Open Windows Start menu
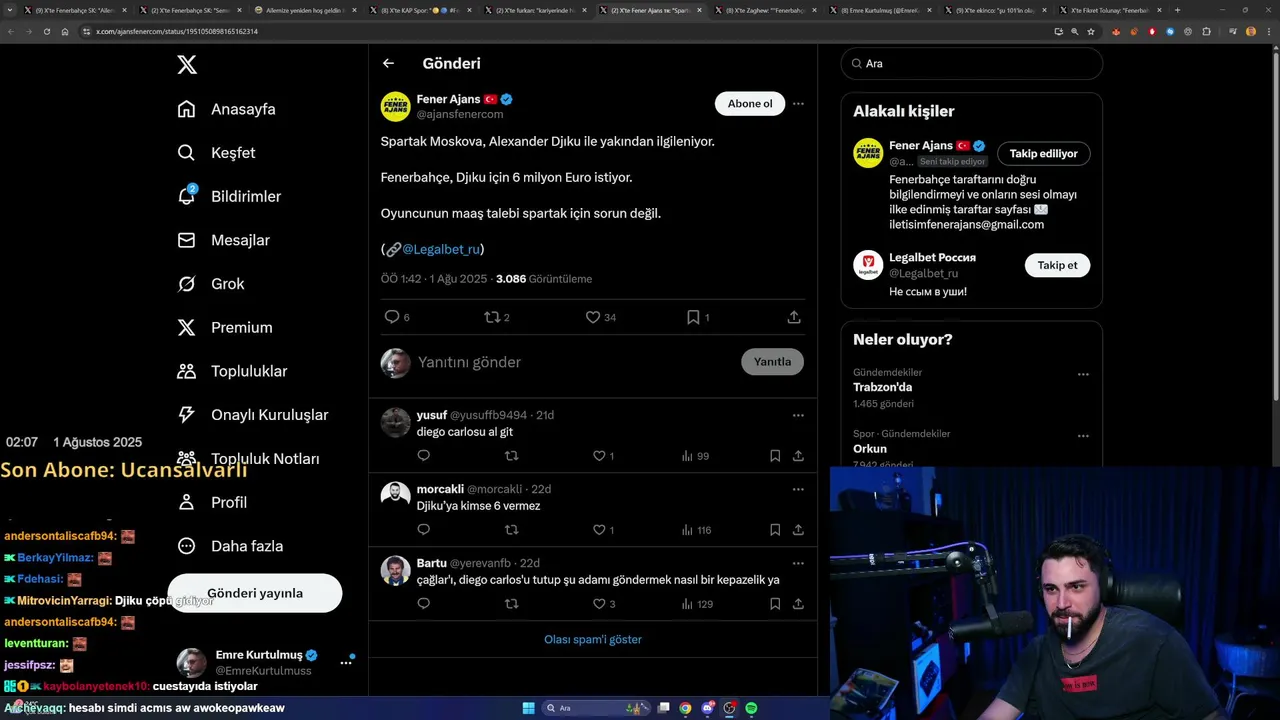1280x720 pixels. 528,708
